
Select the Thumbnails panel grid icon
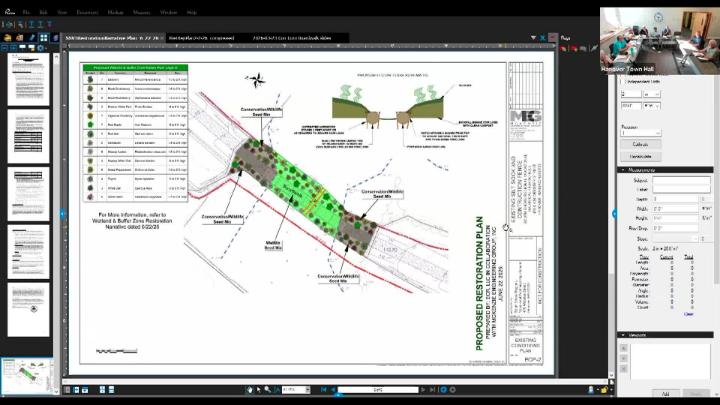point(44,38)
